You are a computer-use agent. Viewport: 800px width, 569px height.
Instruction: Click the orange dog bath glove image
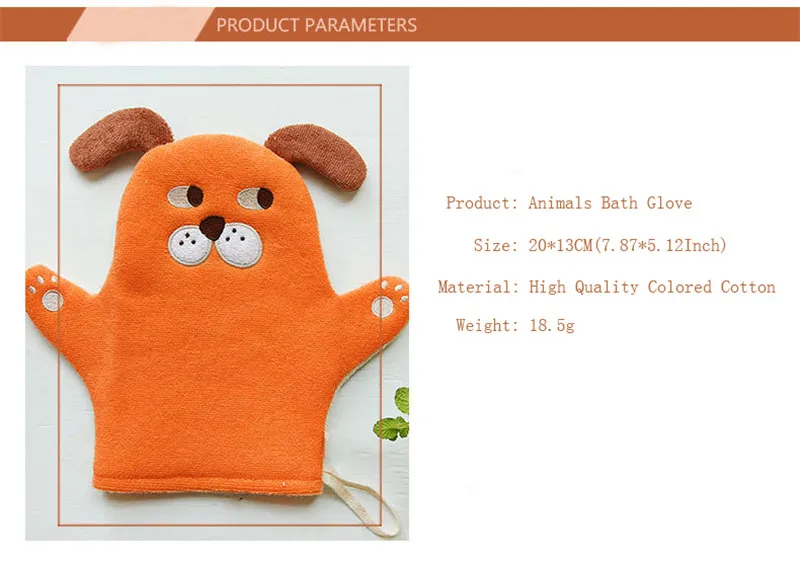pos(217,303)
